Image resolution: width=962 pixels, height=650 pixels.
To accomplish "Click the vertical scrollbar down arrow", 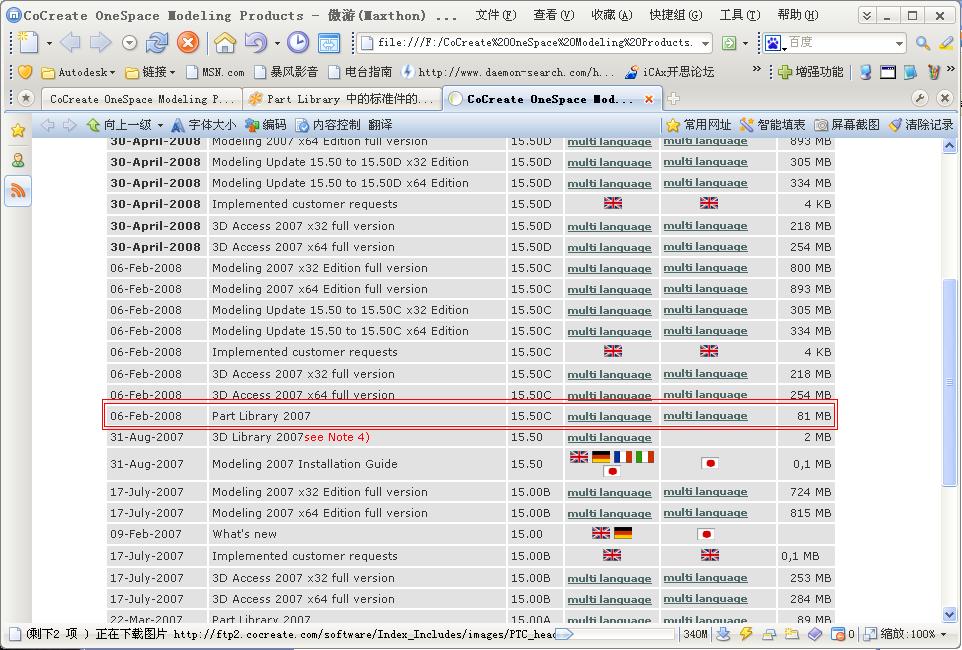I will pyautogui.click(x=949, y=614).
